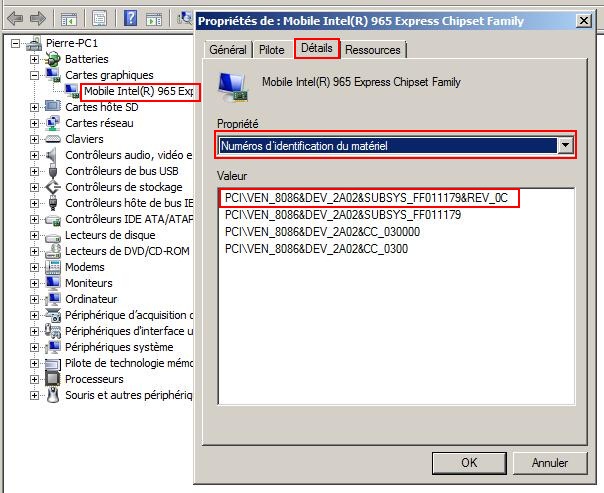This screenshot has width=604, height=493.
Task: Select Périphériques d'interface tree item
Action: pos(129,331)
